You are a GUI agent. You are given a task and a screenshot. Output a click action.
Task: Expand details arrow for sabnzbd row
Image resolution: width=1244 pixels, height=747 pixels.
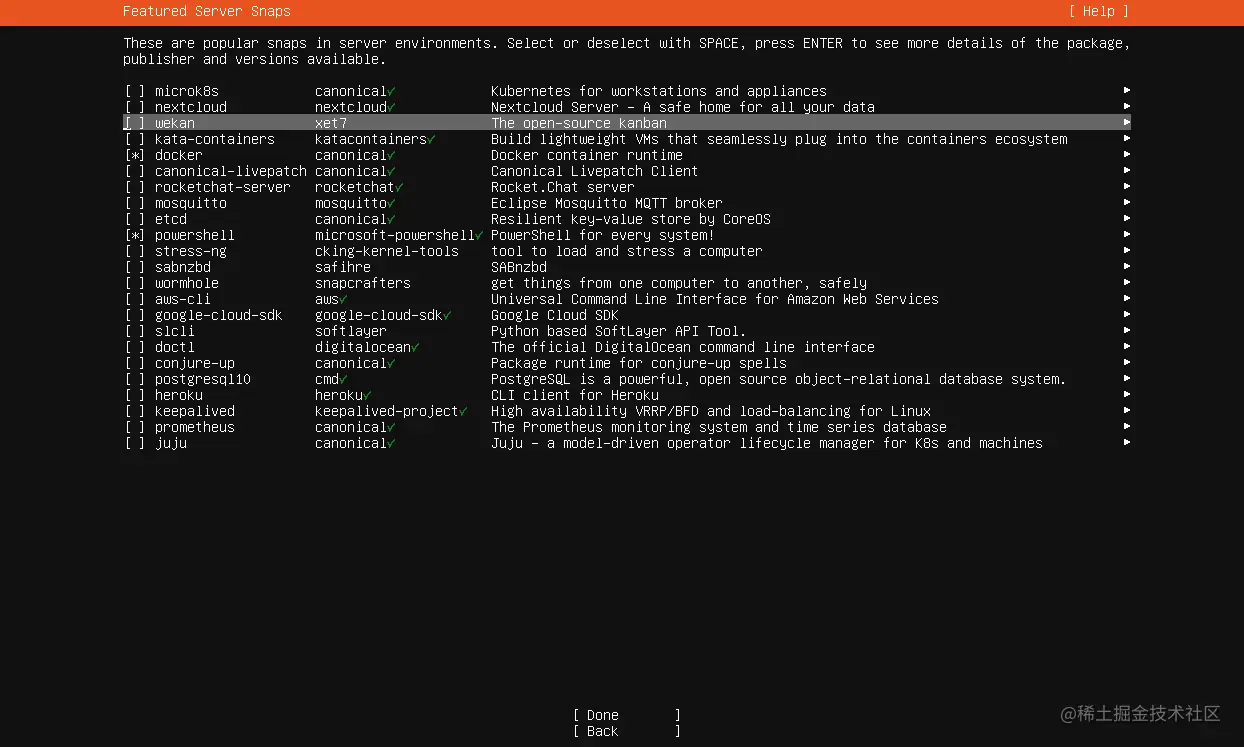(x=1127, y=267)
